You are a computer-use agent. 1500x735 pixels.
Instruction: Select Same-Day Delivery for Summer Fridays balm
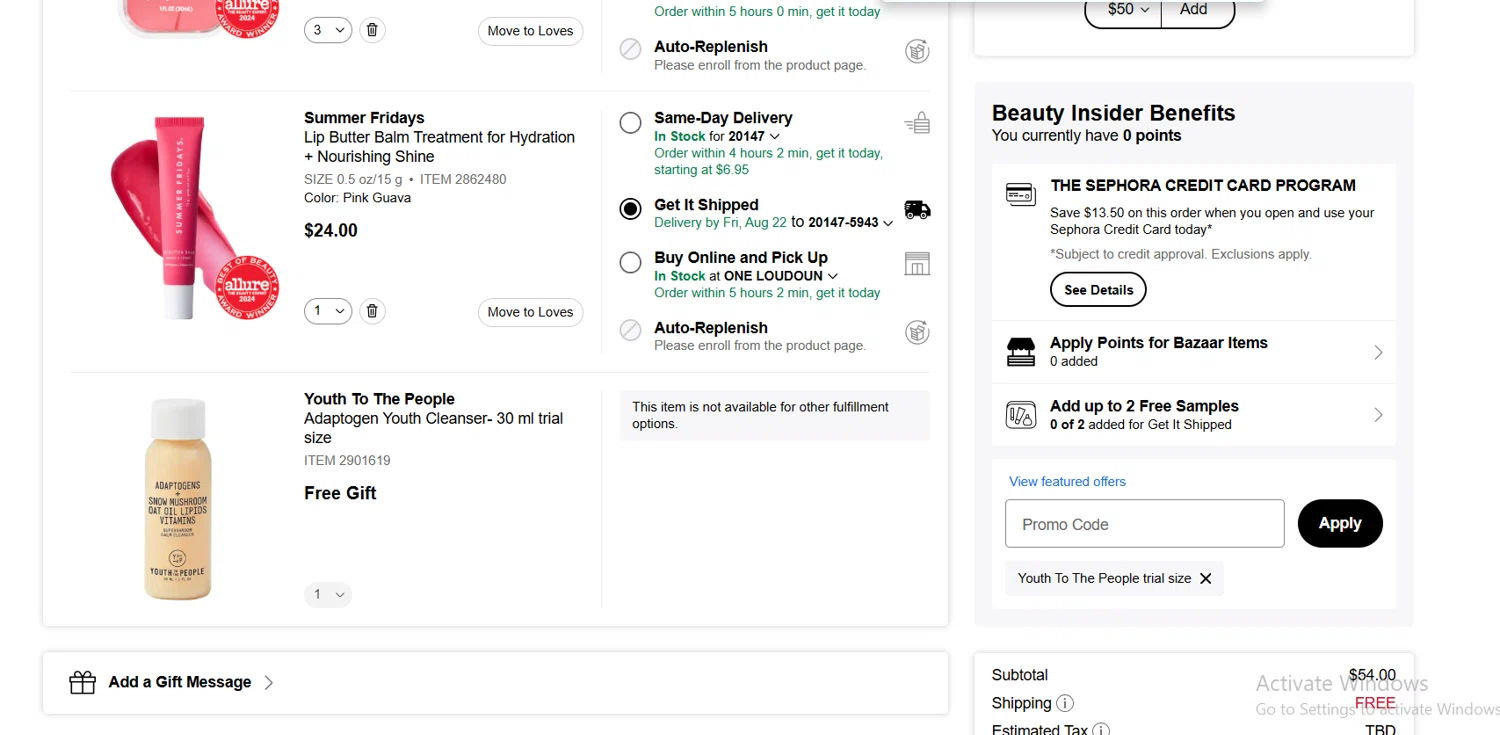point(630,123)
